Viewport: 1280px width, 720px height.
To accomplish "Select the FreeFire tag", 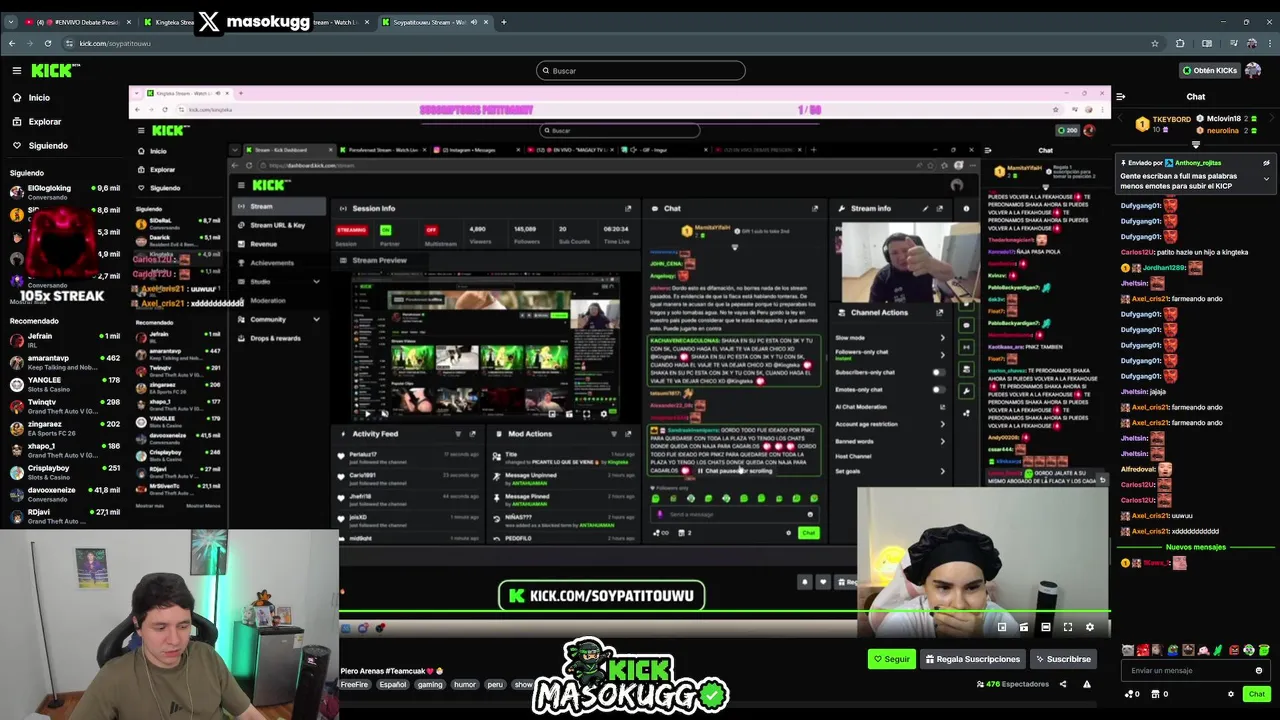I will 354,685.
